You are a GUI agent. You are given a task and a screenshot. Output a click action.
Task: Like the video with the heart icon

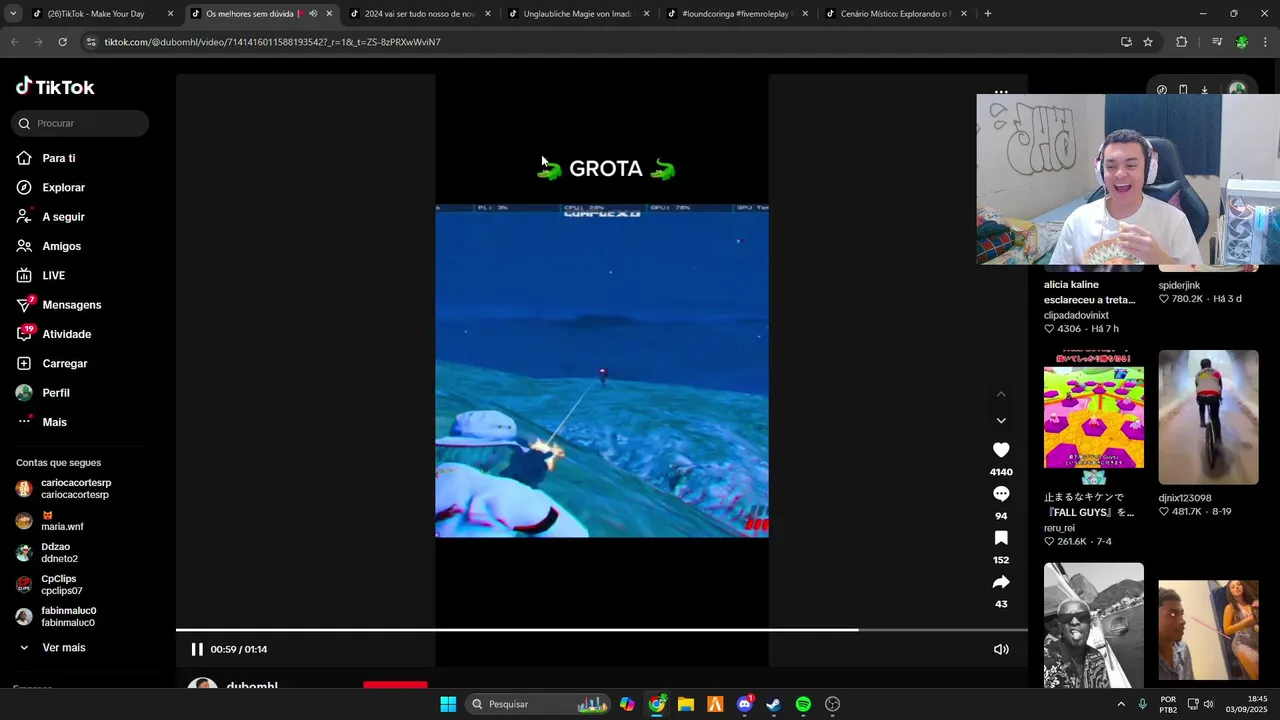tap(1001, 450)
